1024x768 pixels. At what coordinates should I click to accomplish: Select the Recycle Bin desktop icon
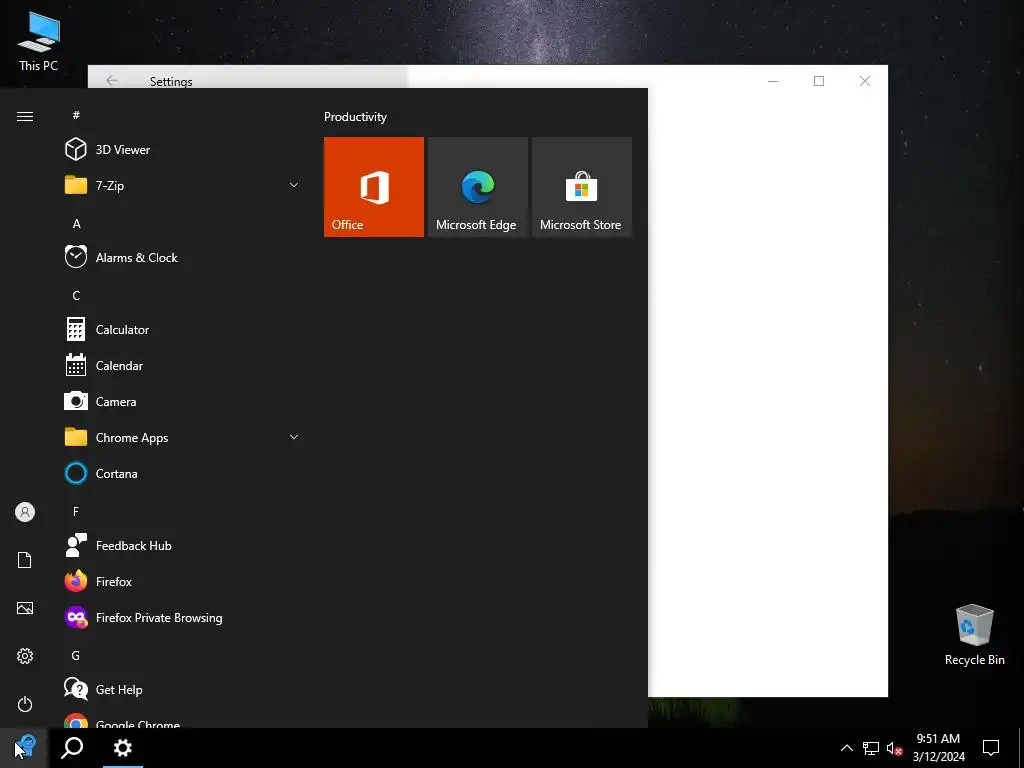[x=974, y=635]
